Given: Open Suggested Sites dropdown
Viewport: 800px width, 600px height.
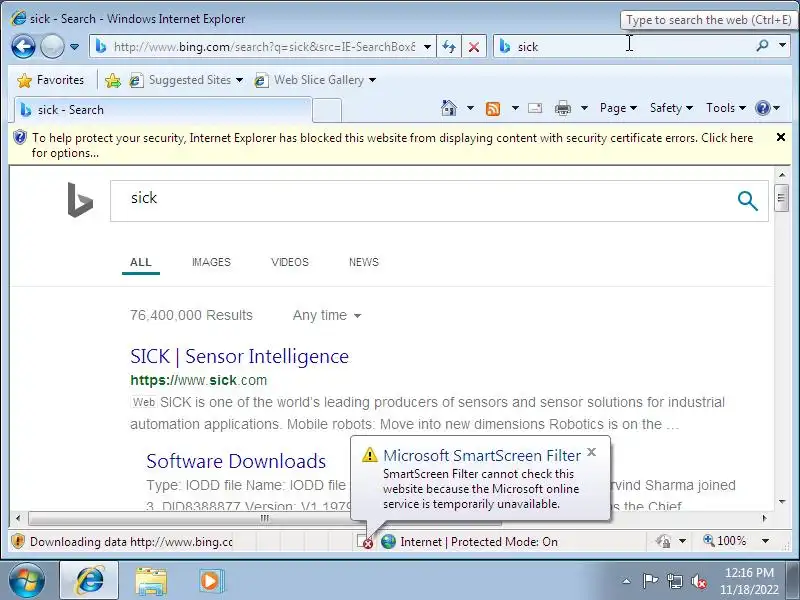Looking at the screenshot, I should coord(186,80).
